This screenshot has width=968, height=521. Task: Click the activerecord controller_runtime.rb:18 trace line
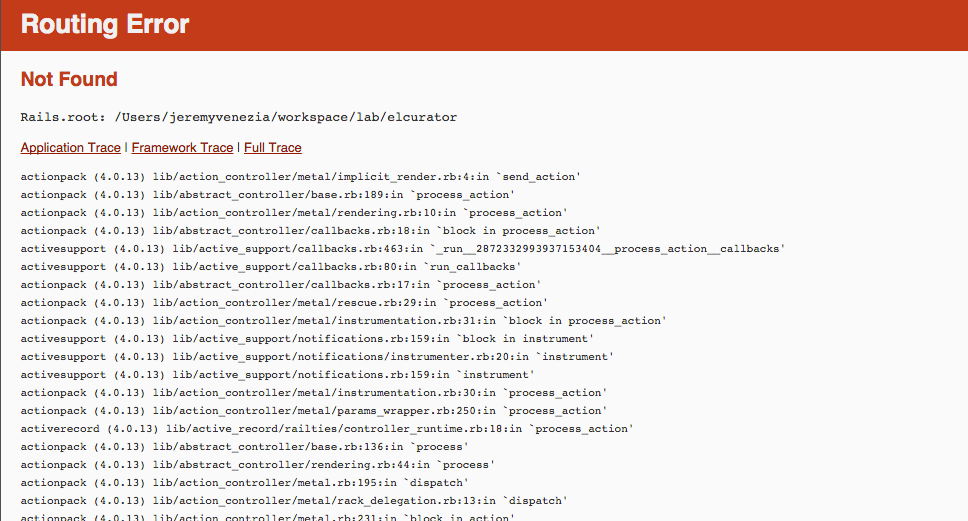[x=327, y=429]
